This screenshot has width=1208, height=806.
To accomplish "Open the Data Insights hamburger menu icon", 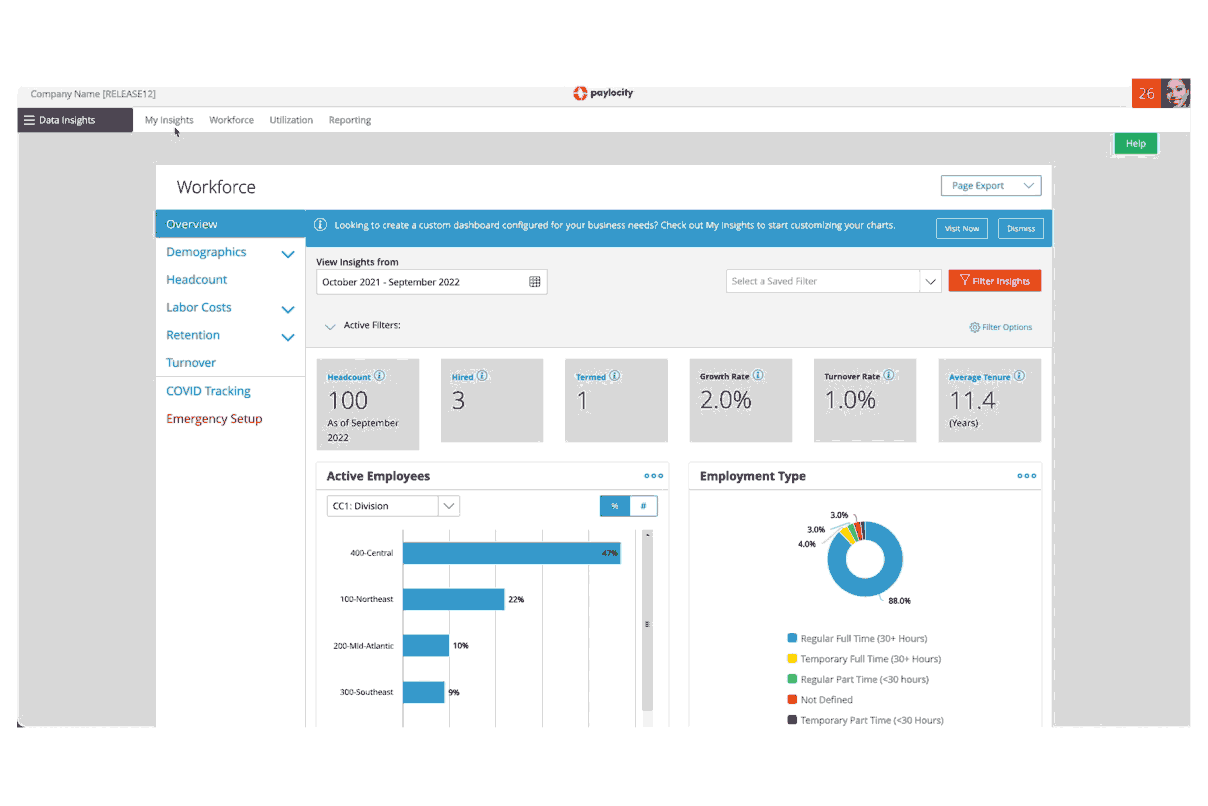I will [x=29, y=120].
